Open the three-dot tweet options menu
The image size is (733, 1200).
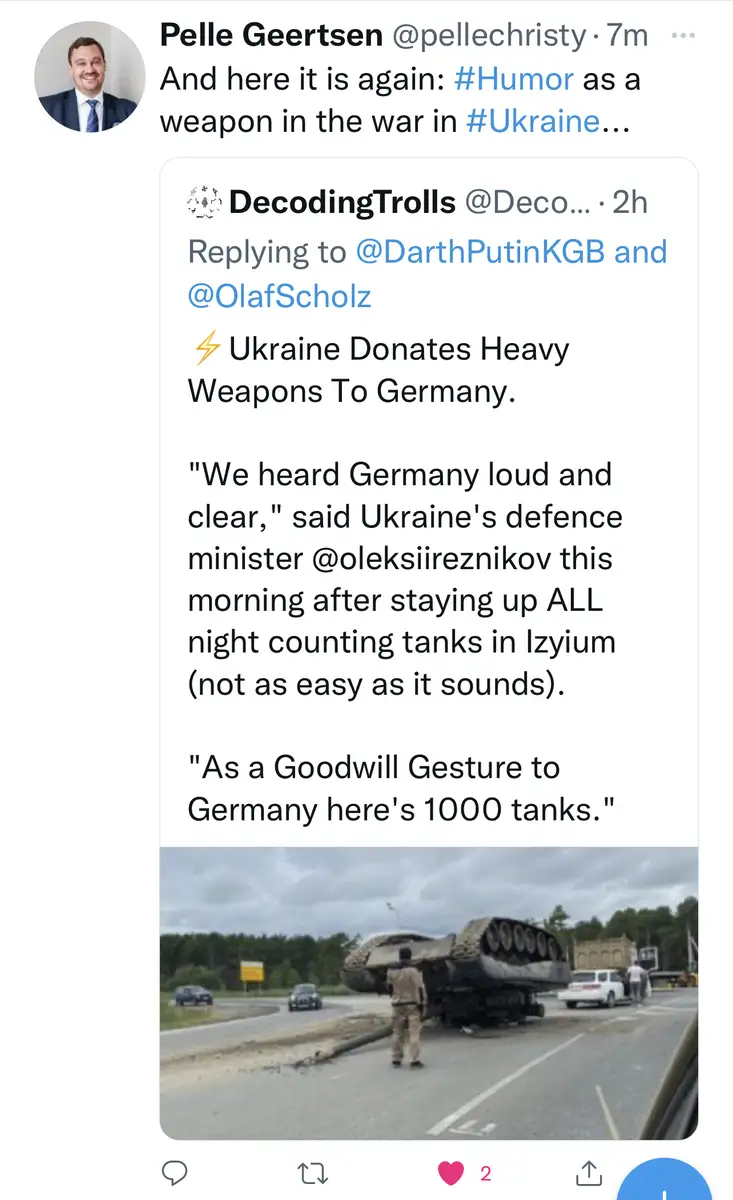(x=683, y=35)
